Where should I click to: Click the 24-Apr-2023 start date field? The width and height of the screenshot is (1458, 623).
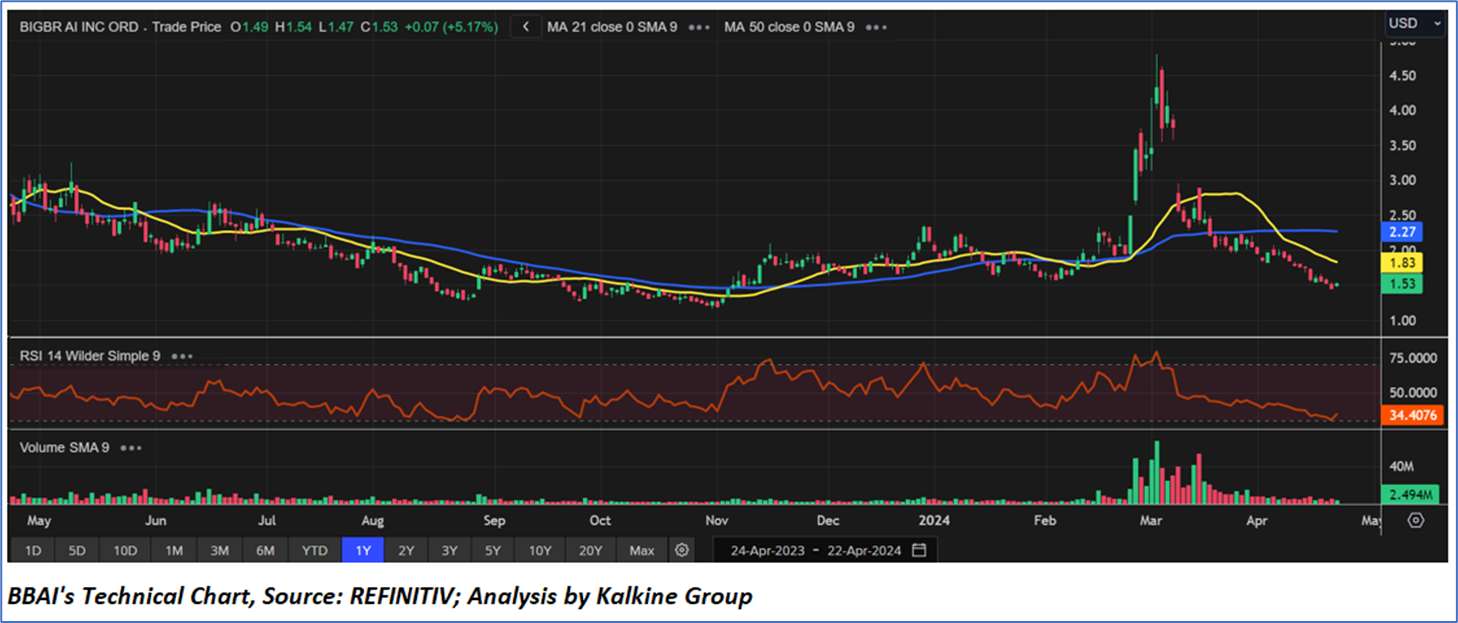[x=769, y=550]
